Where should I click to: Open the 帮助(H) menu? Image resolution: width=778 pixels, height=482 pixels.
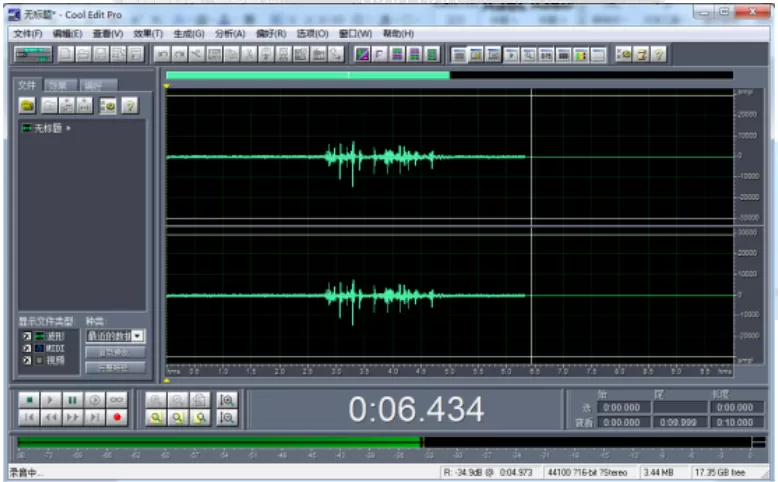(x=398, y=34)
